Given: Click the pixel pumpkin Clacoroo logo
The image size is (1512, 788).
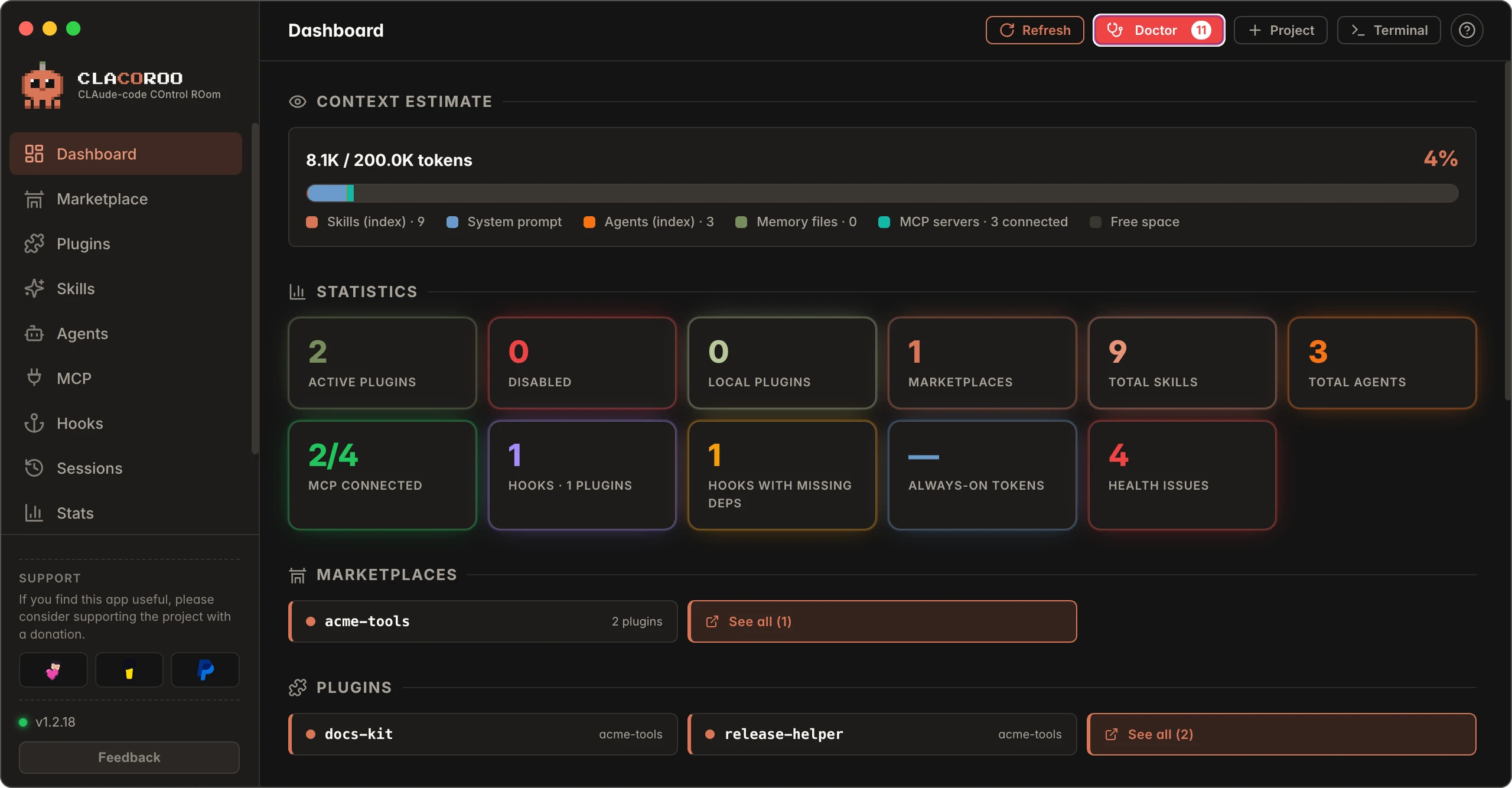Looking at the screenshot, I should coord(42,86).
